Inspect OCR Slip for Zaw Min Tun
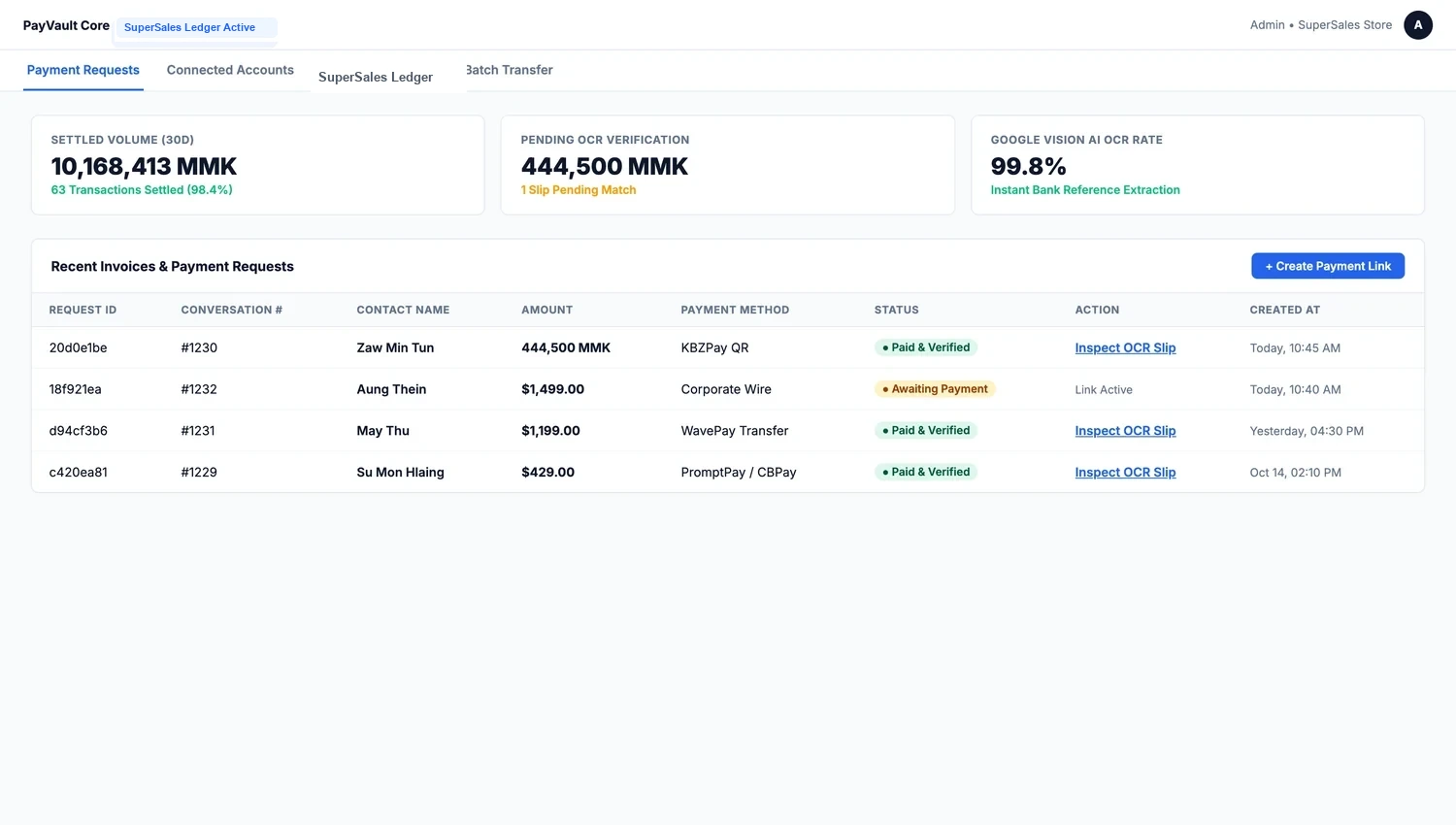The height and width of the screenshot is (825, 1456). point(1125,347)
